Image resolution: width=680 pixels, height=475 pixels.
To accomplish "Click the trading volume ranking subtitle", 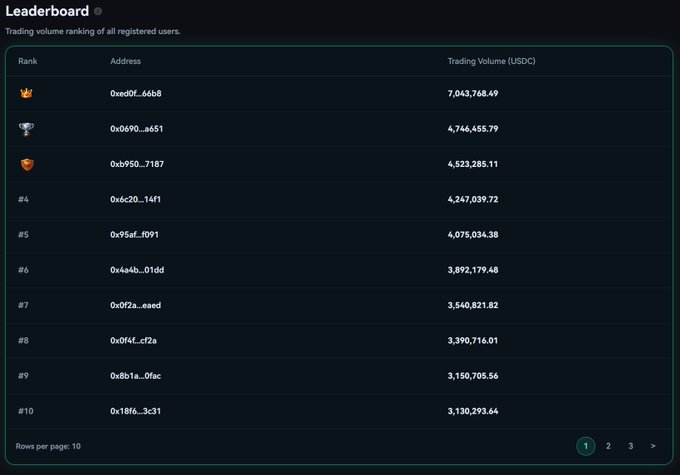I will click(93, 31).
